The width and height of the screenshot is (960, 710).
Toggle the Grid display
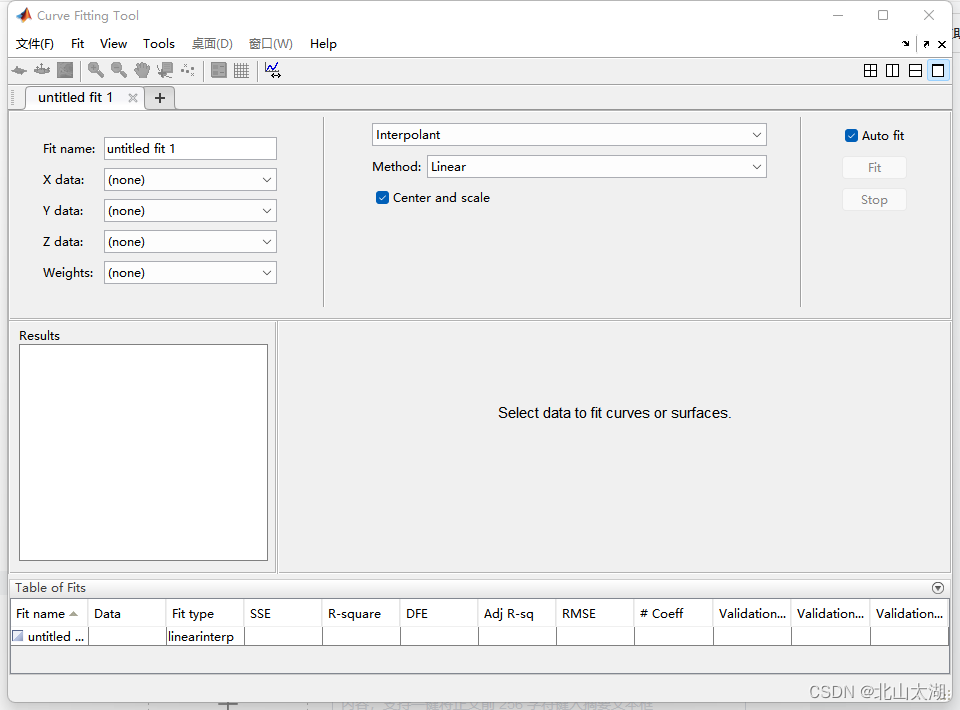pyautogui.click(x=241, y=70)
